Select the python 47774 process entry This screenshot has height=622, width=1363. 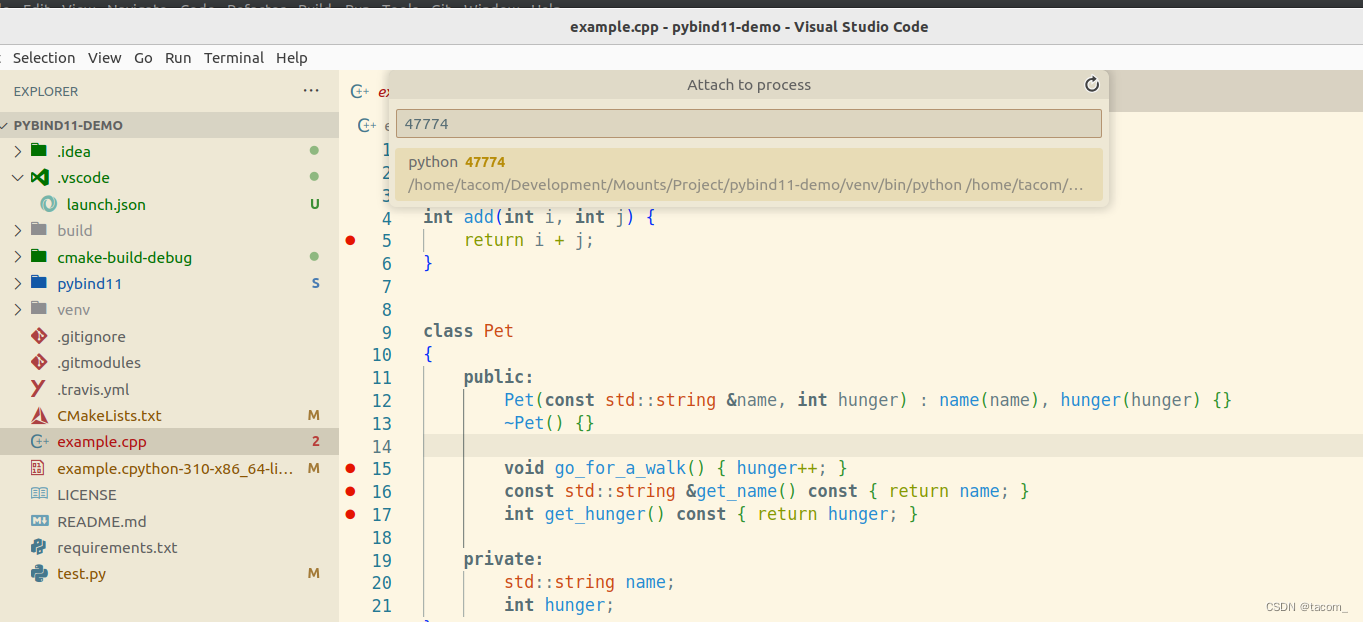point(749,174)
